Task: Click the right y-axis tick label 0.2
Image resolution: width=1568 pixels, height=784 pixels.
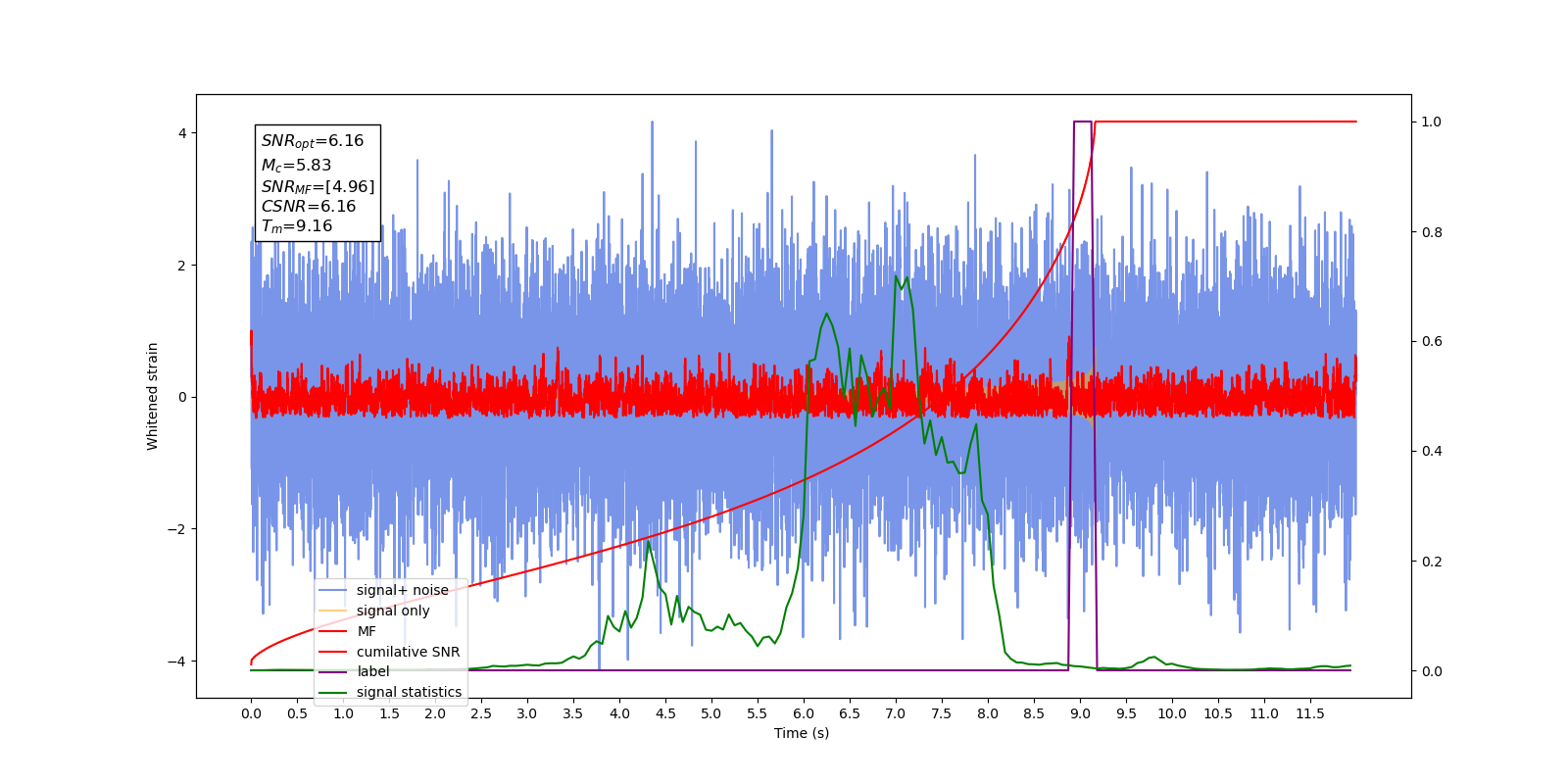Action: pos(1432,562)
